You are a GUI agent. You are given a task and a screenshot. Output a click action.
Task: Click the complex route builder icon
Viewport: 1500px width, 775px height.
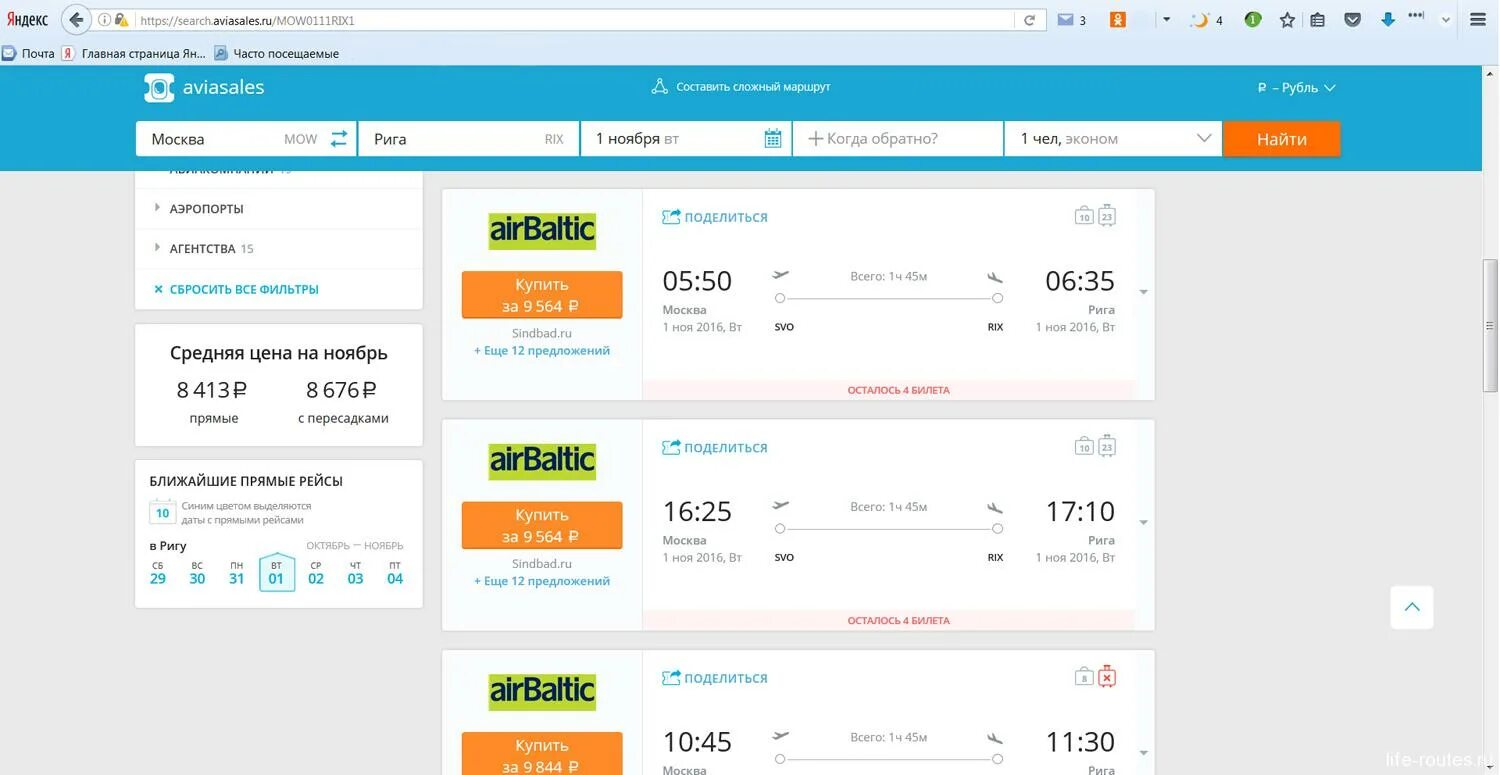659,87
